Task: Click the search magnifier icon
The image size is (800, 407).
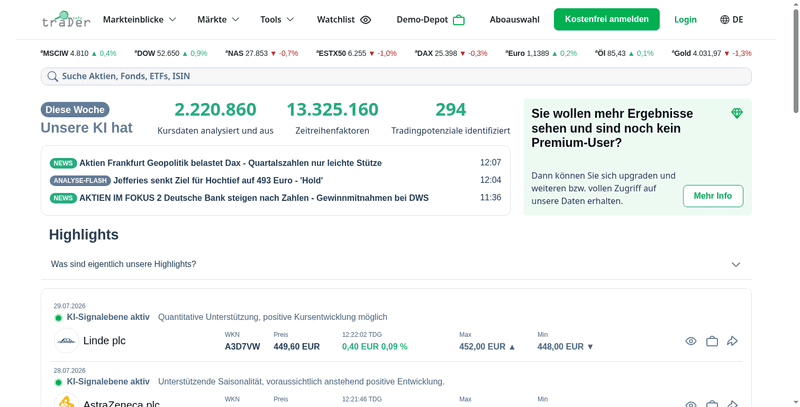Action: pos(52,76)
